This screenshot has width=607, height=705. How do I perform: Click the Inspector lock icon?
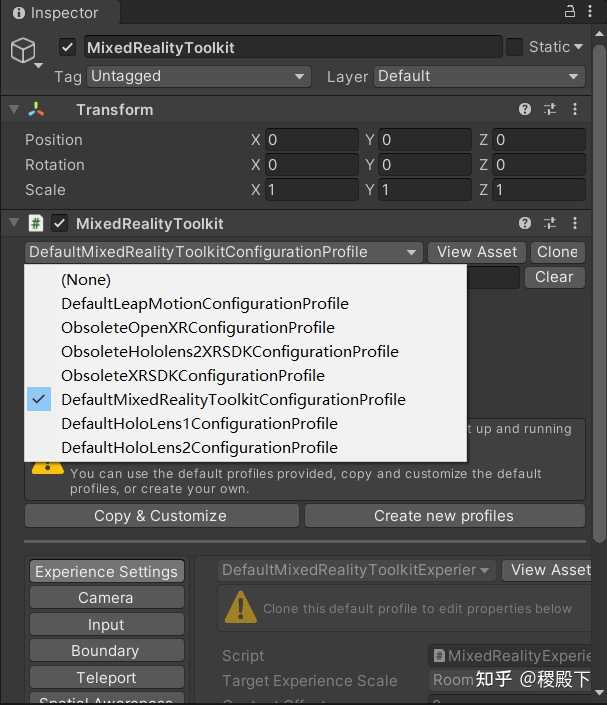point(570,11)
